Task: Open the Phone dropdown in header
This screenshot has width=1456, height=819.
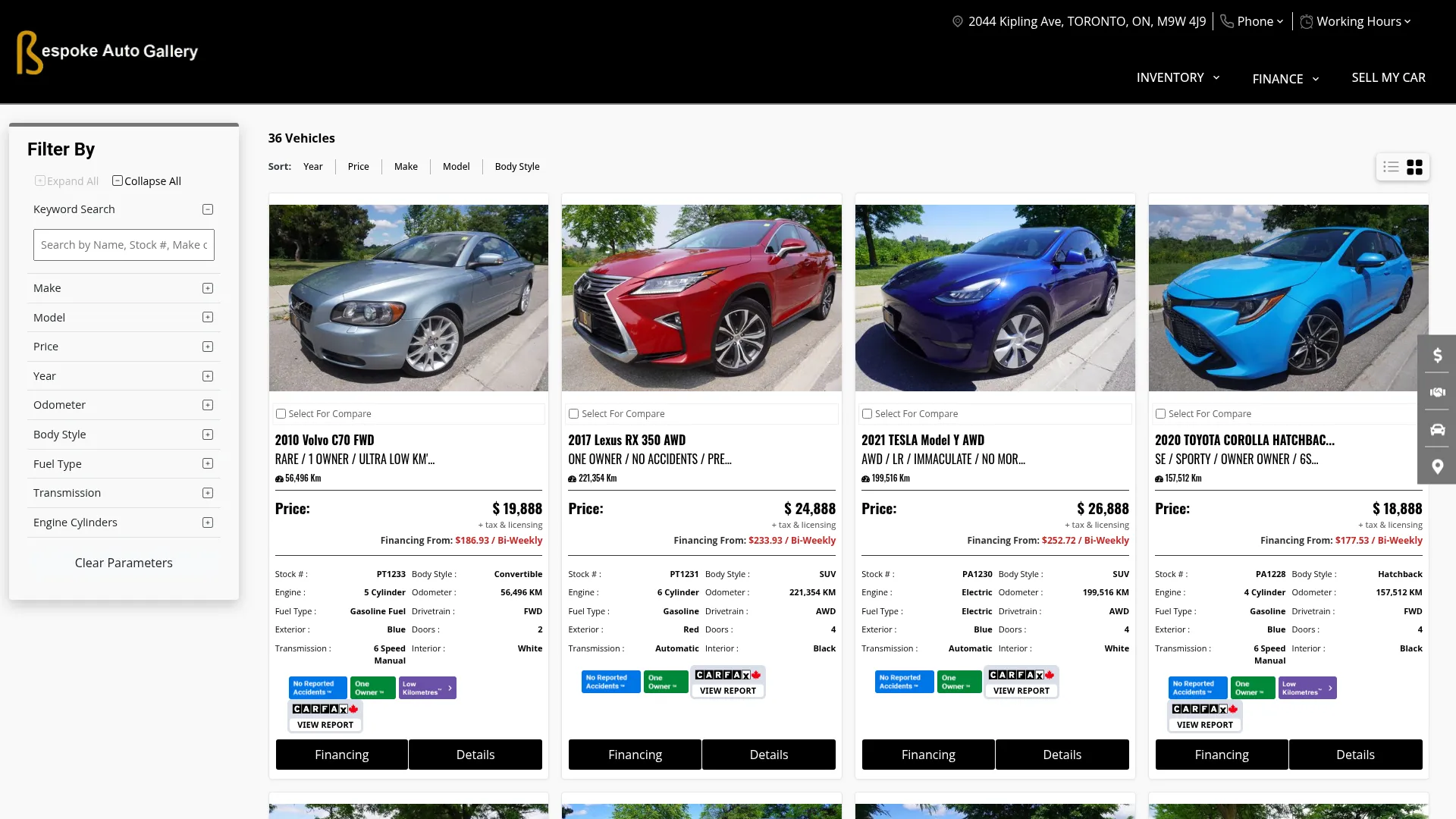Action: coord(1252,22)
